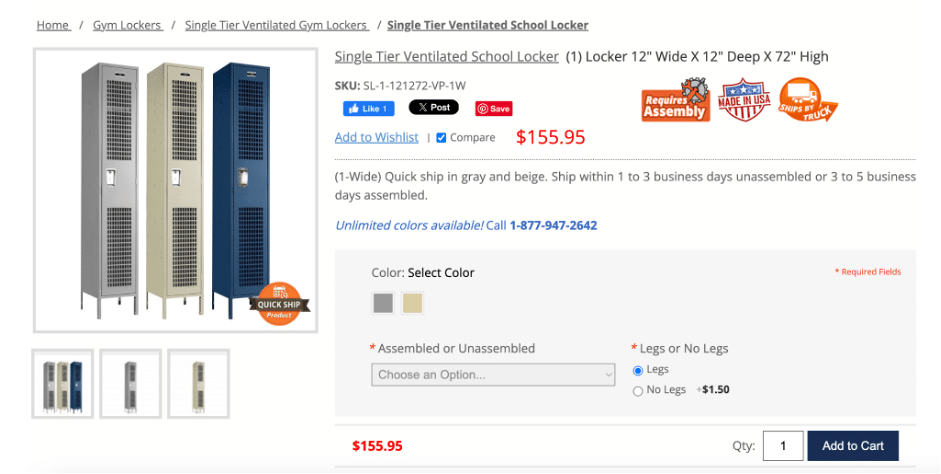This screenshot has width=941, height=474.
Task: Pick the beige color swatch
Action: pyautogui.click(x=412, y=302)
